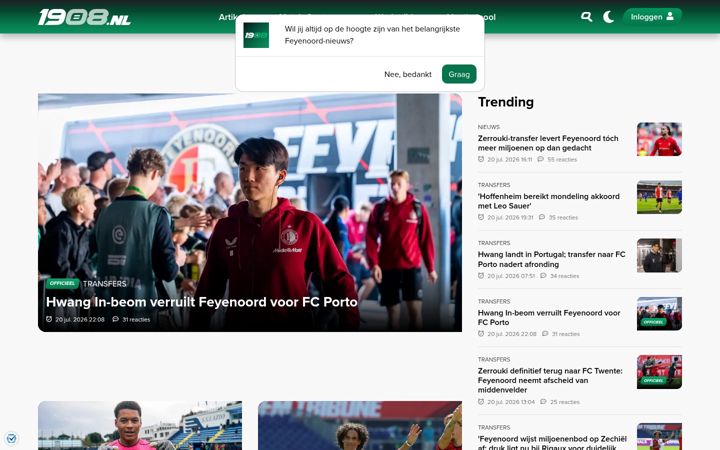Open the tribune photo article card
Screen dimensions: 720x450
click(360, 425)
